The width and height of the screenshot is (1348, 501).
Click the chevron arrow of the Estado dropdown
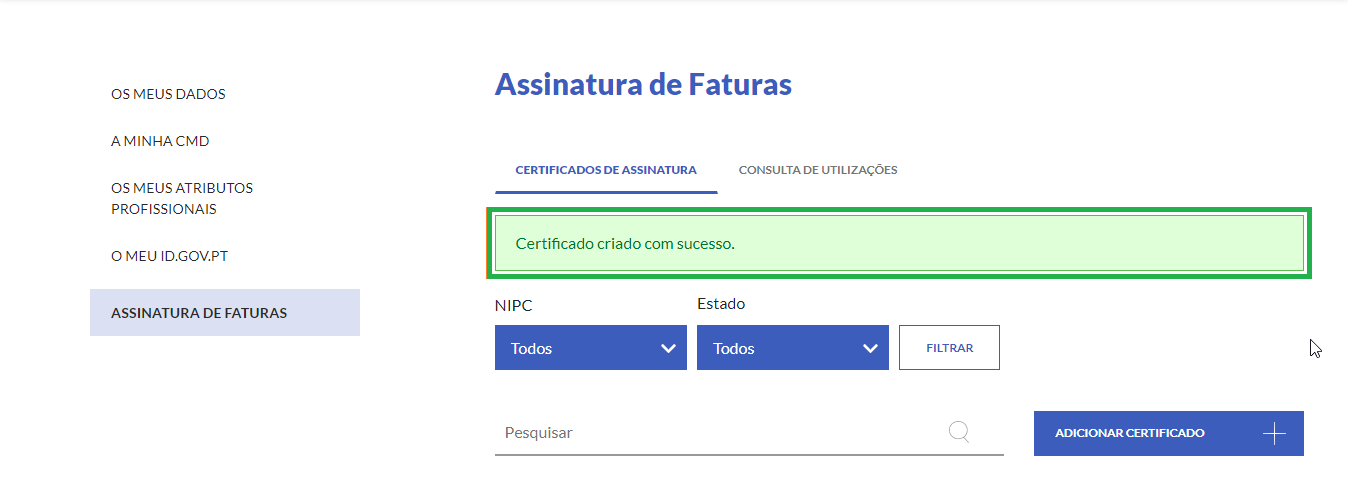pyautogui.click(x=870, y=348)
